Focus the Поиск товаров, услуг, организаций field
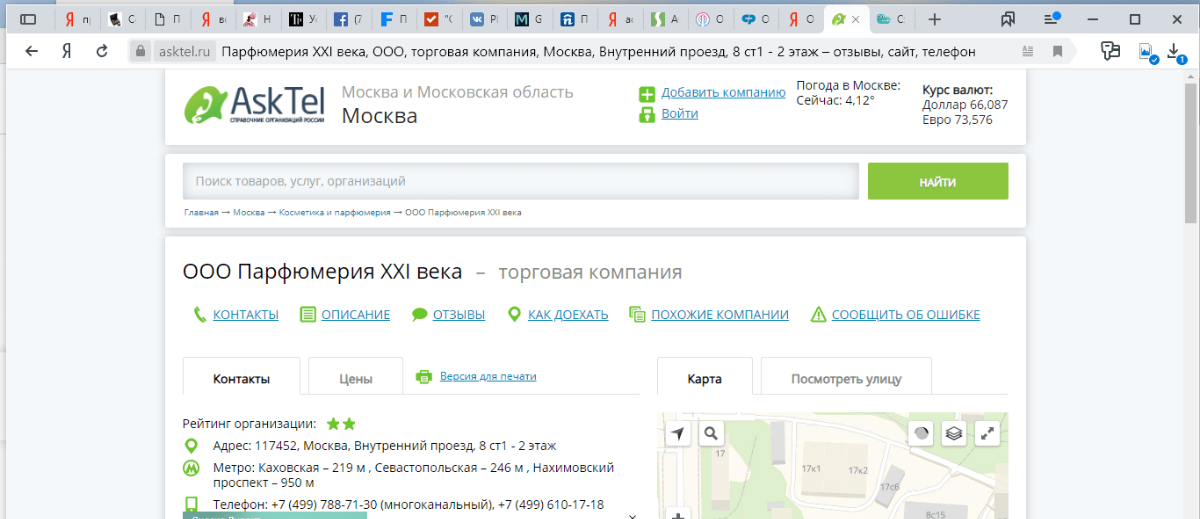1200x519 pixels. point(520,181)
